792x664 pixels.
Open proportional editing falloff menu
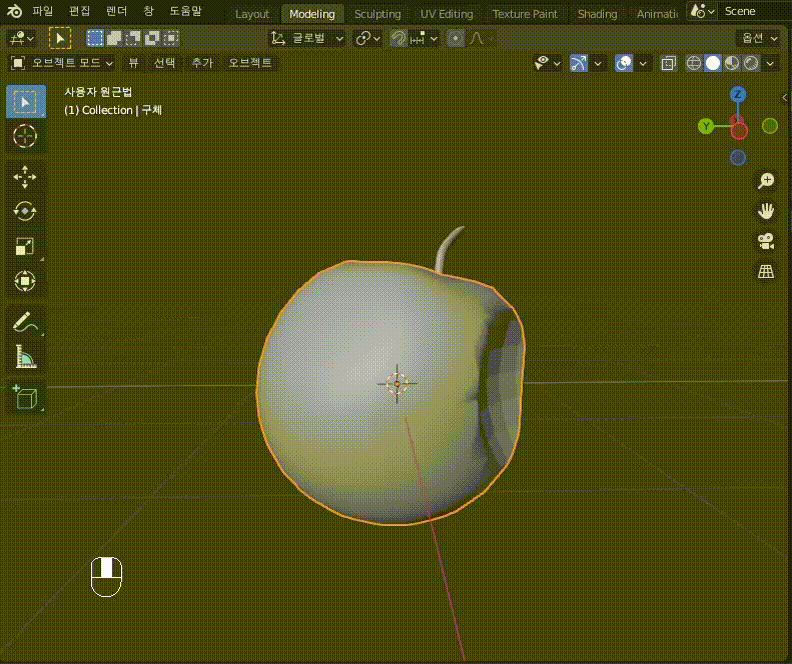click(480, 38)
